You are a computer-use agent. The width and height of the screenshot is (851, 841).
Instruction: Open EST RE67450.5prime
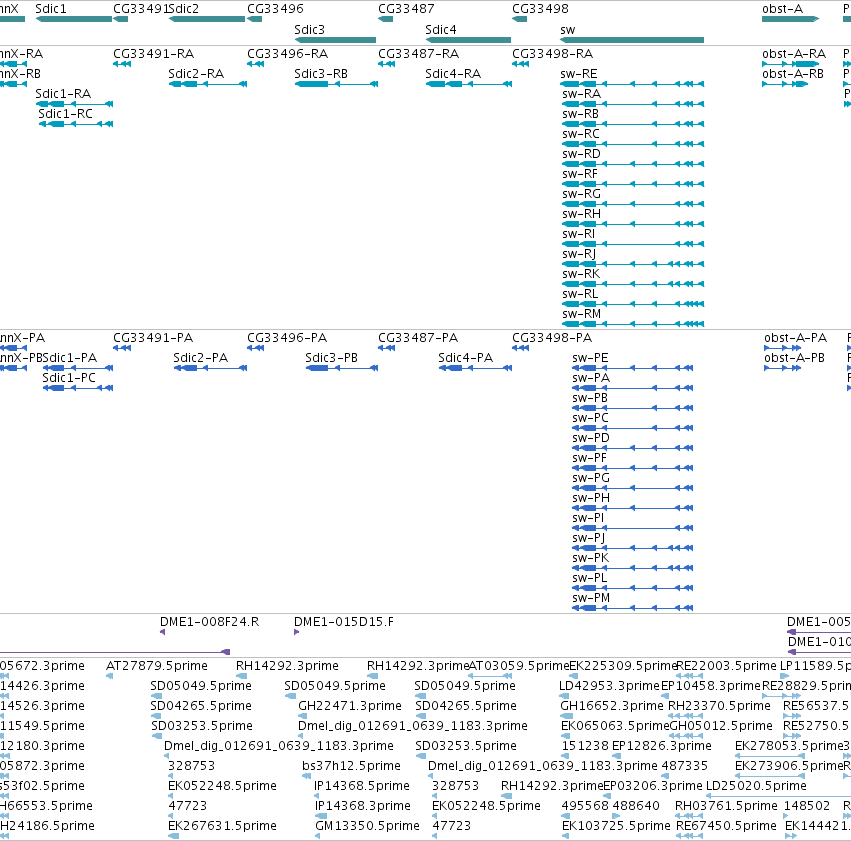pos(690,836)
